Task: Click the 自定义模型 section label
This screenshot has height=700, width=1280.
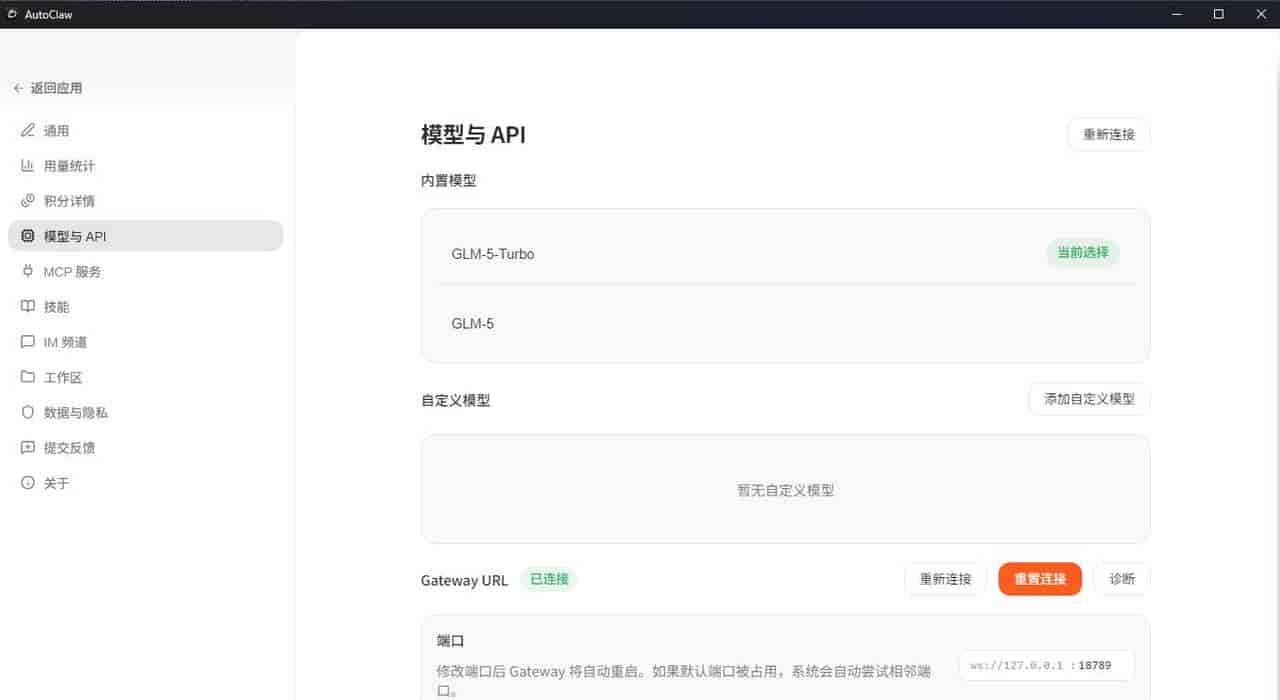Action: (456, 400)
